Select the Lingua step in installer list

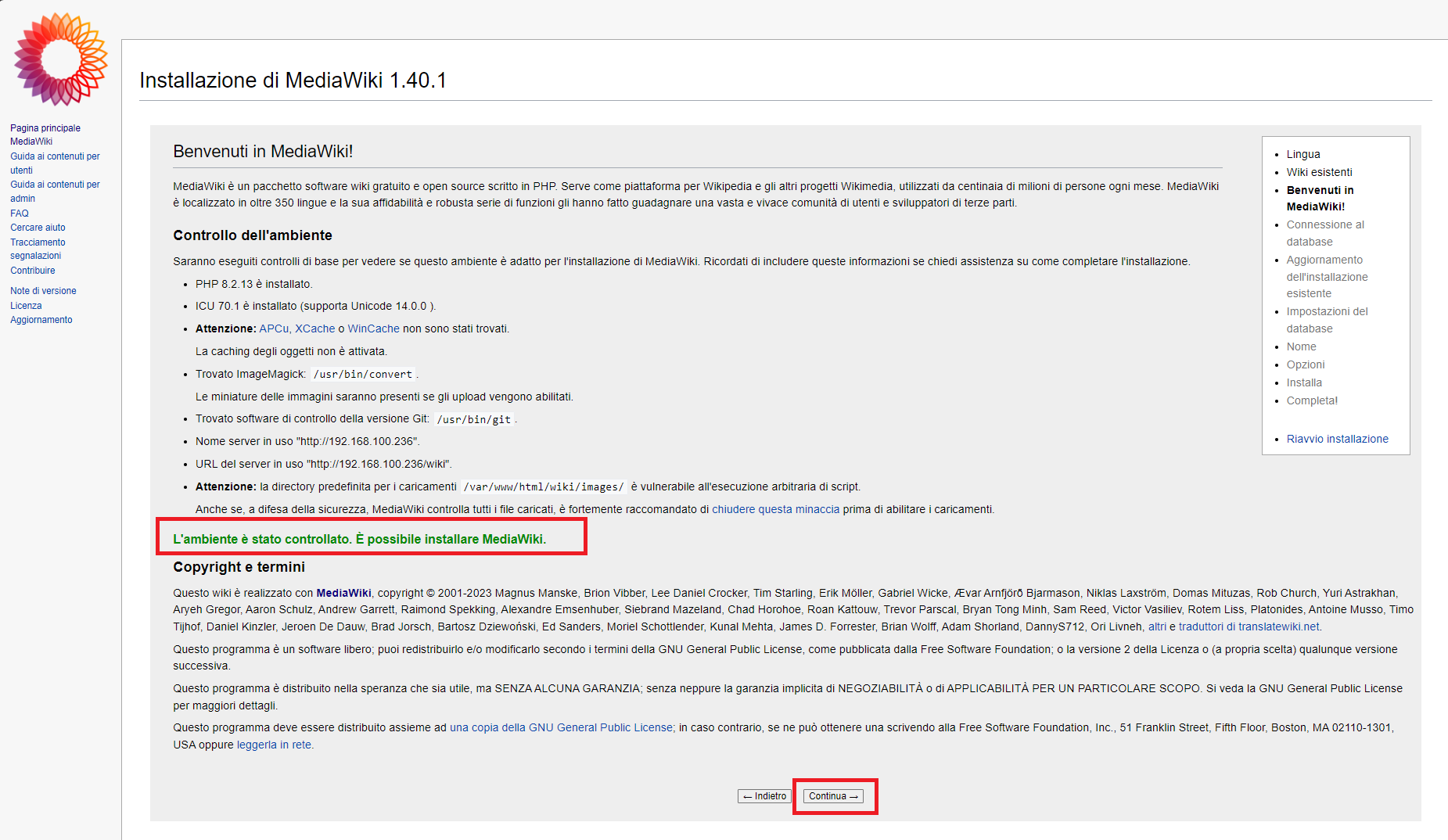point(1303,154)
